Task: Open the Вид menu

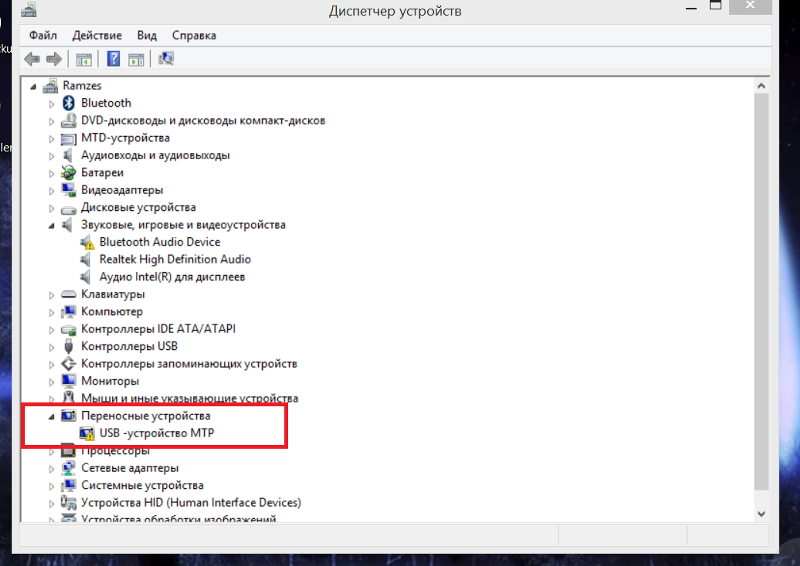Action: 146,35
